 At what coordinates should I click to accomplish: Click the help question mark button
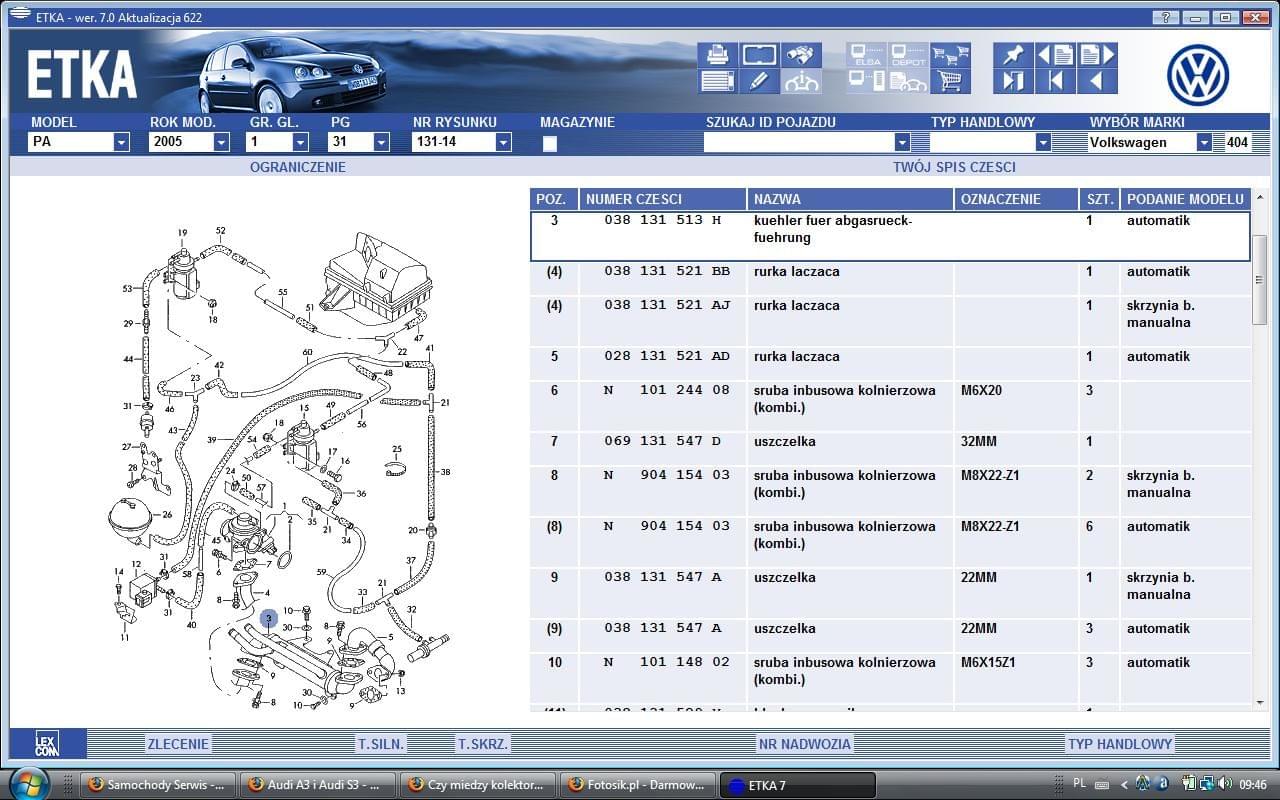point(1166,17)
